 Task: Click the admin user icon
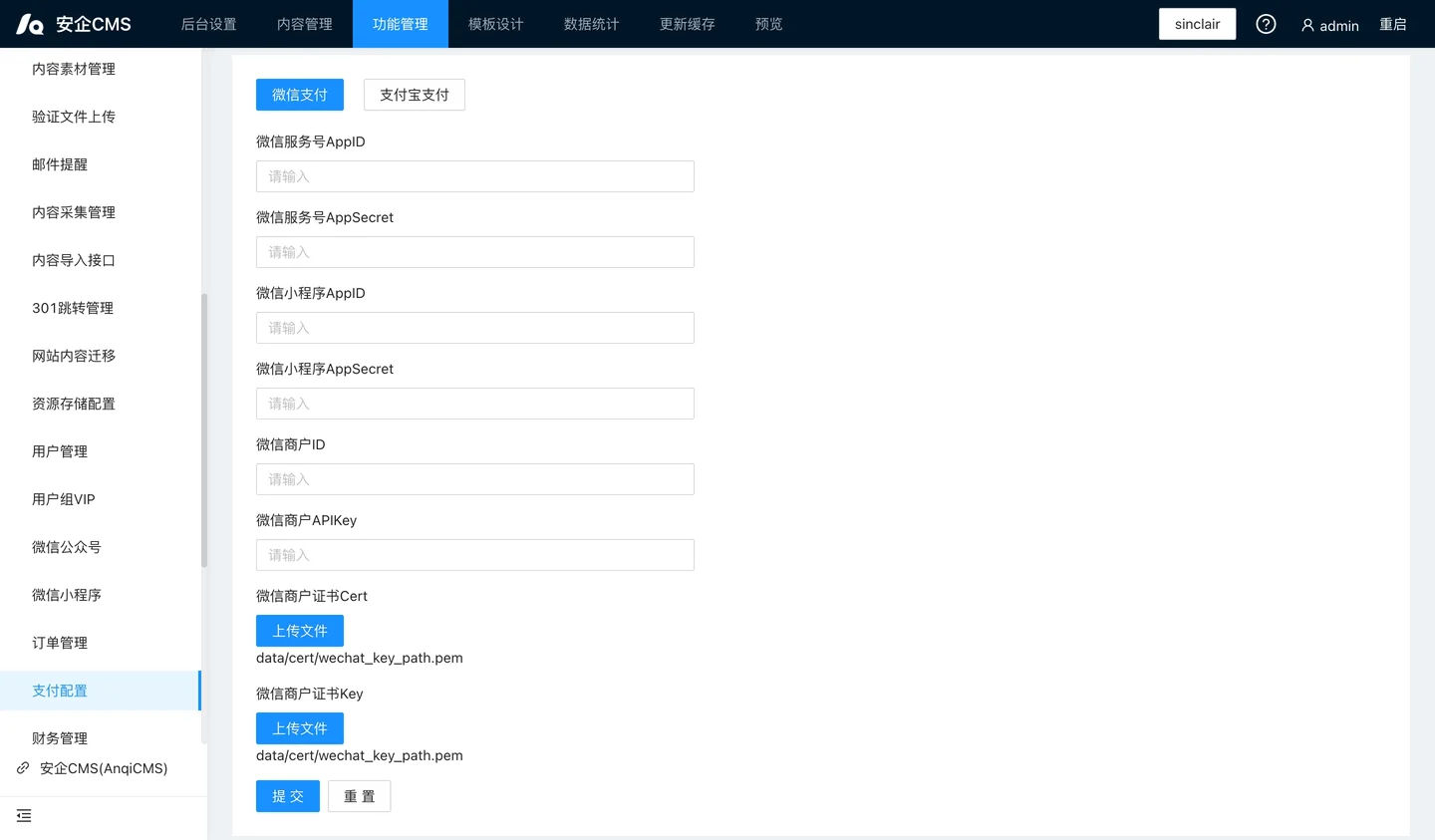1307,25
